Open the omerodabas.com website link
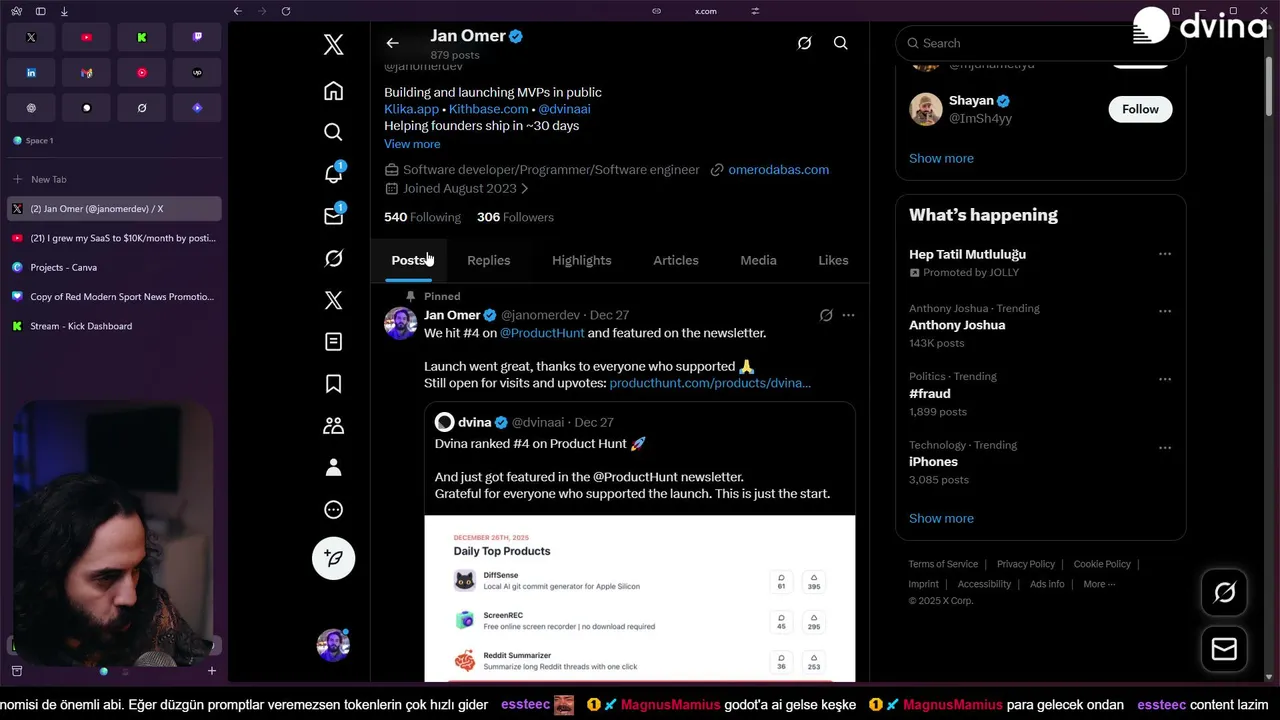Image resolution: width=1280 pixels, height=720 pixels. point(779,170)
